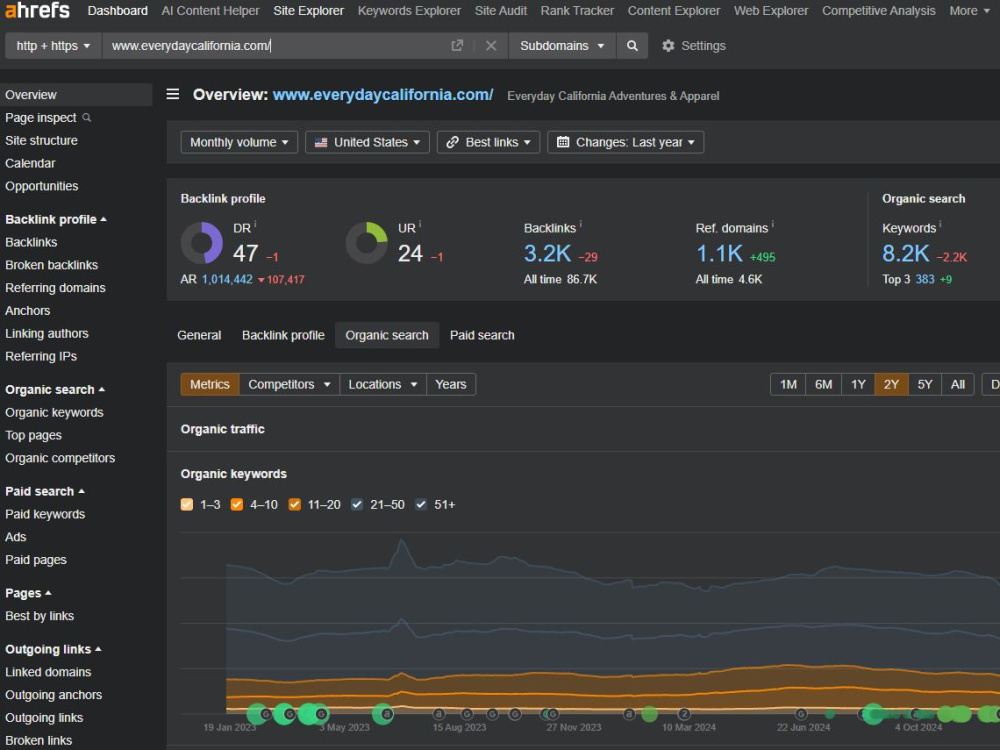Image resolution: width=1000 pixels, height=750 pixels.
Task: Open the http + https protocol dropdown
Action: 54,46
